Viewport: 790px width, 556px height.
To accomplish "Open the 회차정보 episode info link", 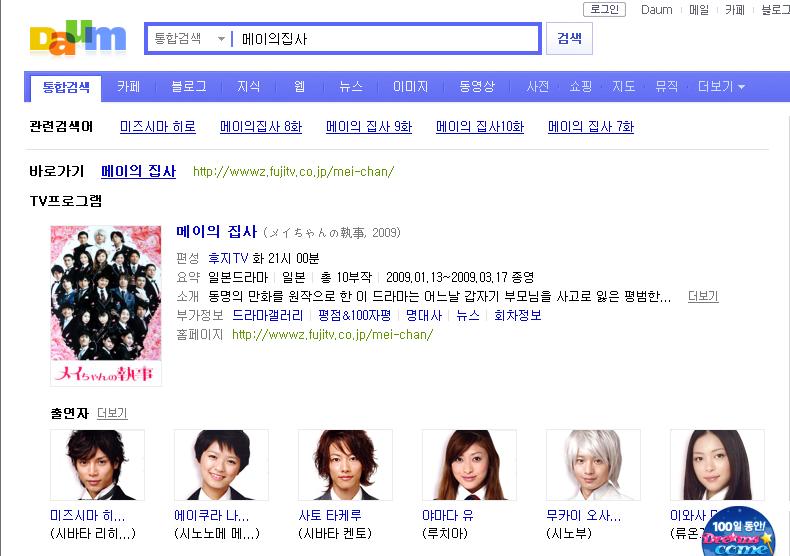I will click(517, 316).
